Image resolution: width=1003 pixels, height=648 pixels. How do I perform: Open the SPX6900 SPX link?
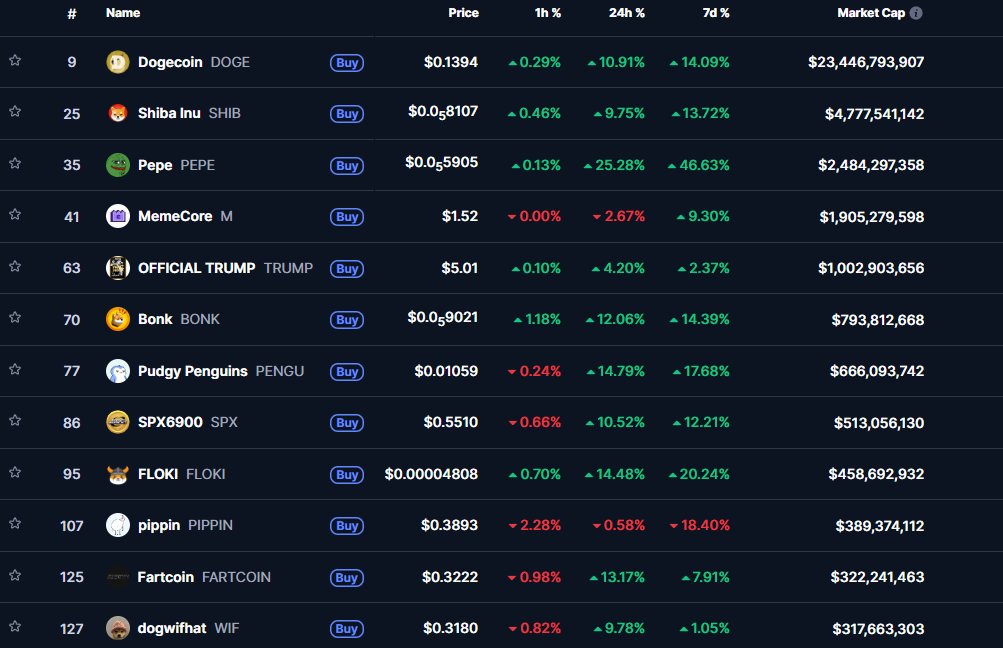187,422
